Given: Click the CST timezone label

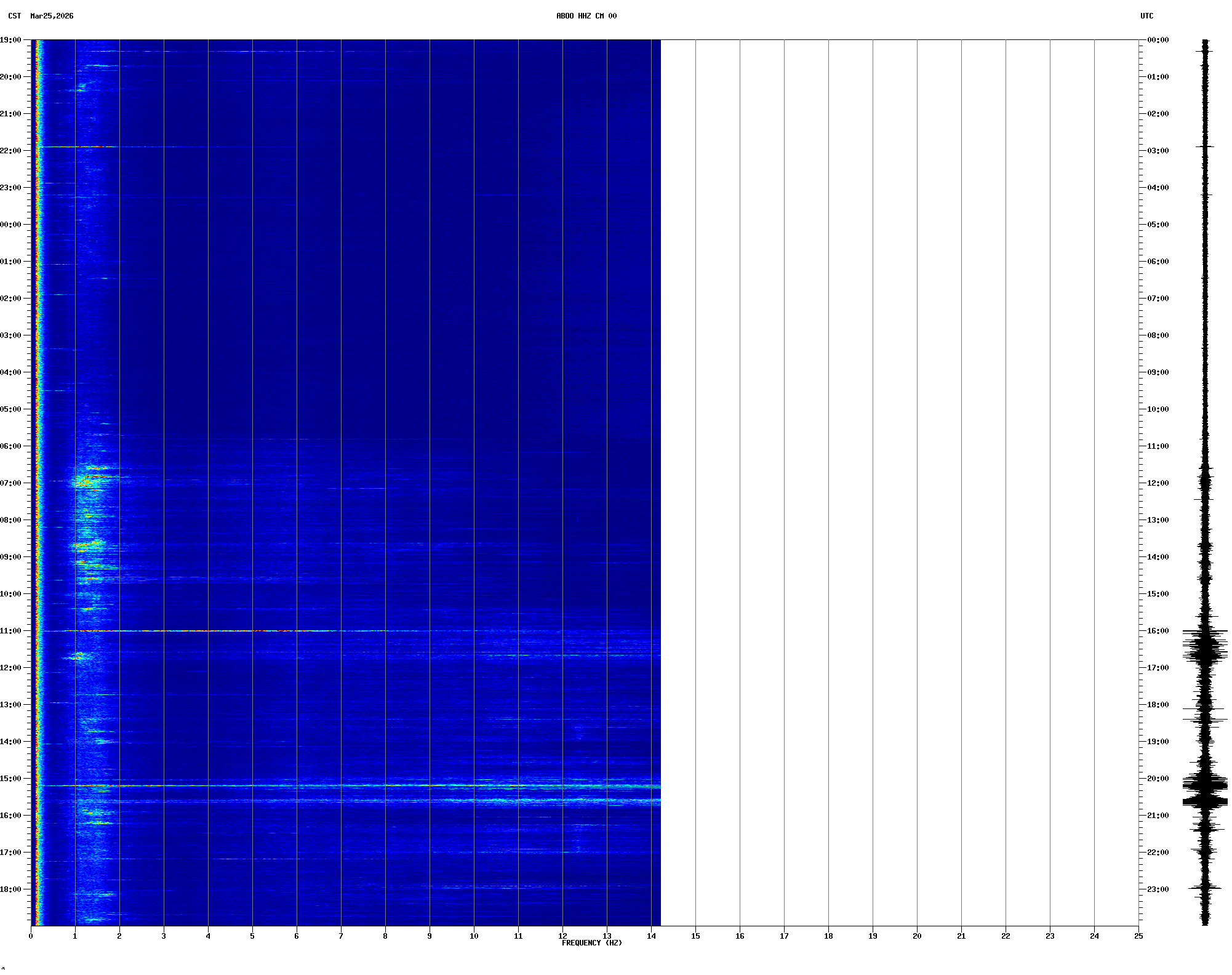Looking at the screenshot, I should (x=14, y=16).
